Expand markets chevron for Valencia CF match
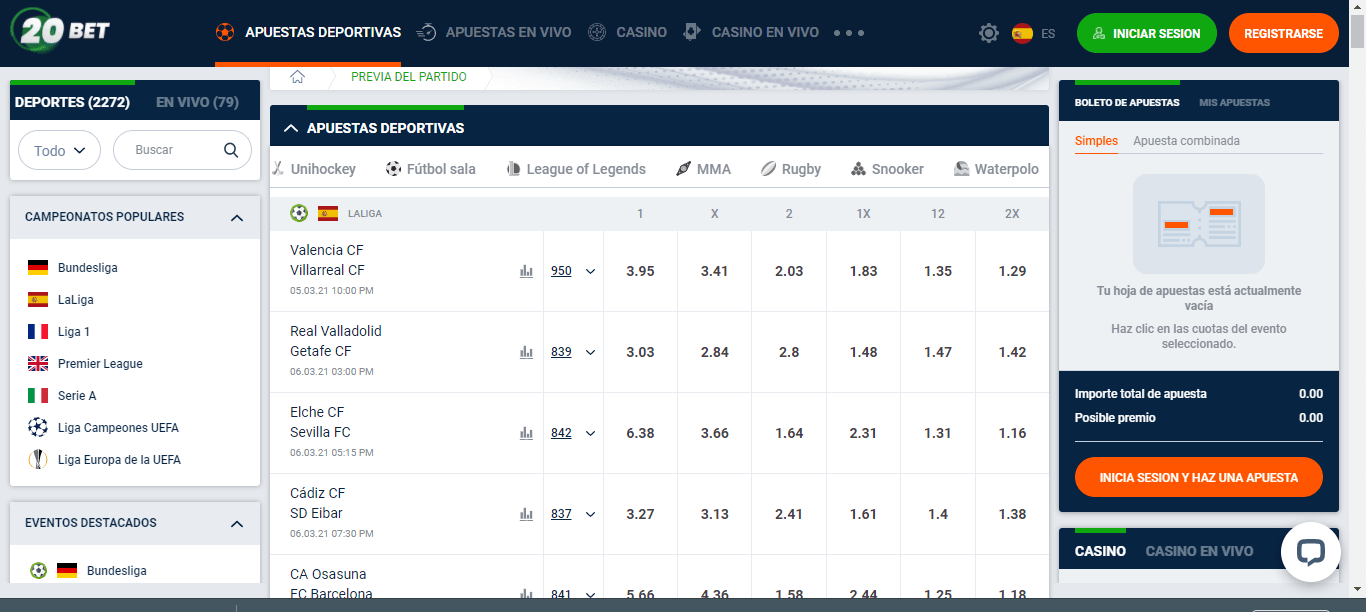Viewport: 1366px width, 612px height. coord(590,271)
